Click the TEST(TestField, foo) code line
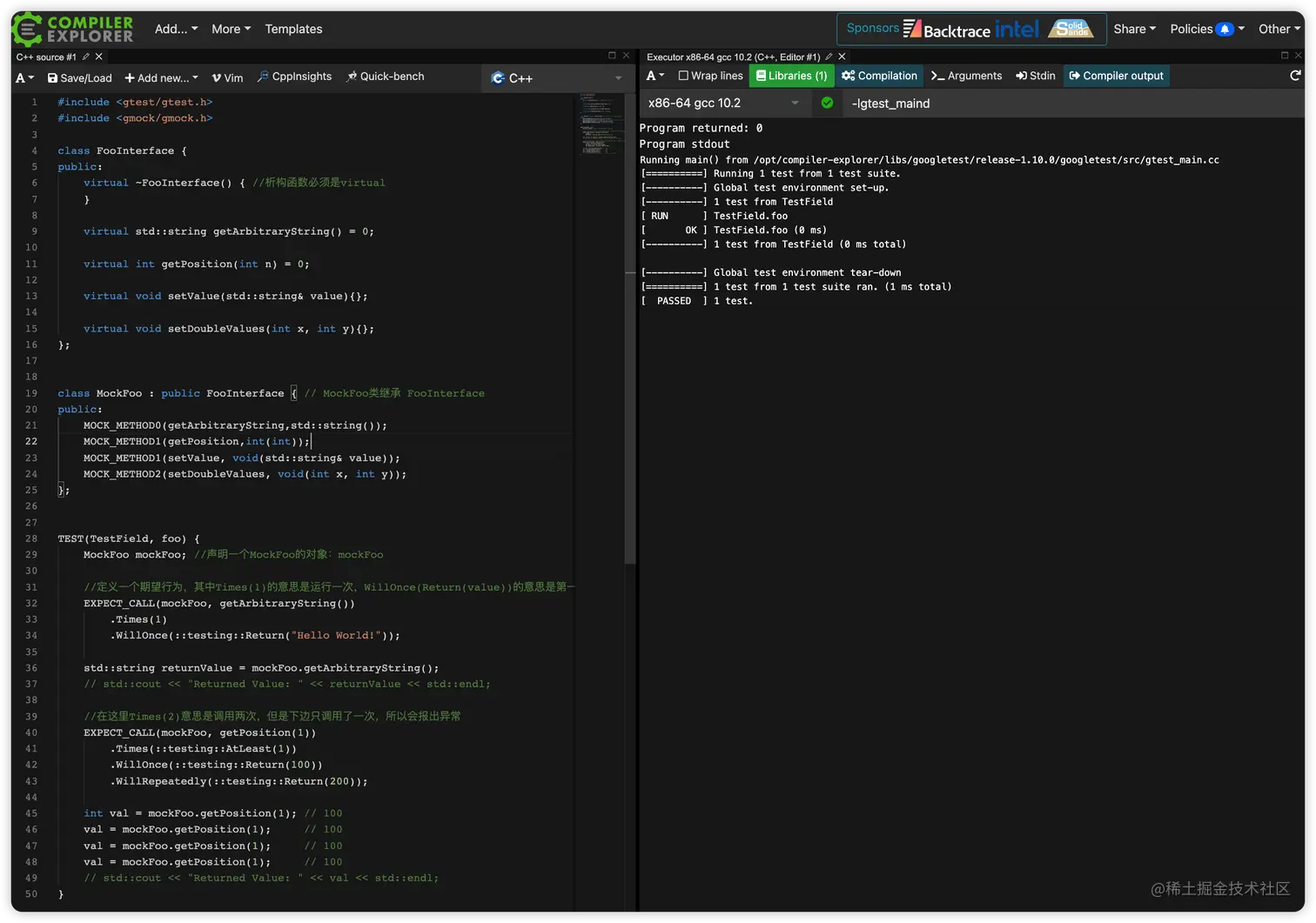 point(129,538)
